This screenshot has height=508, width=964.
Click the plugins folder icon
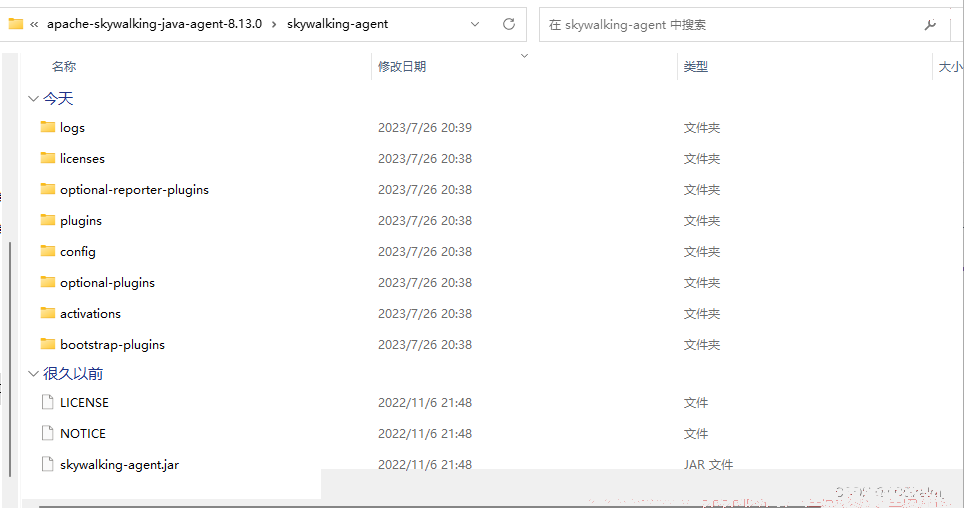pyautogui.click(x=47, y=220)
